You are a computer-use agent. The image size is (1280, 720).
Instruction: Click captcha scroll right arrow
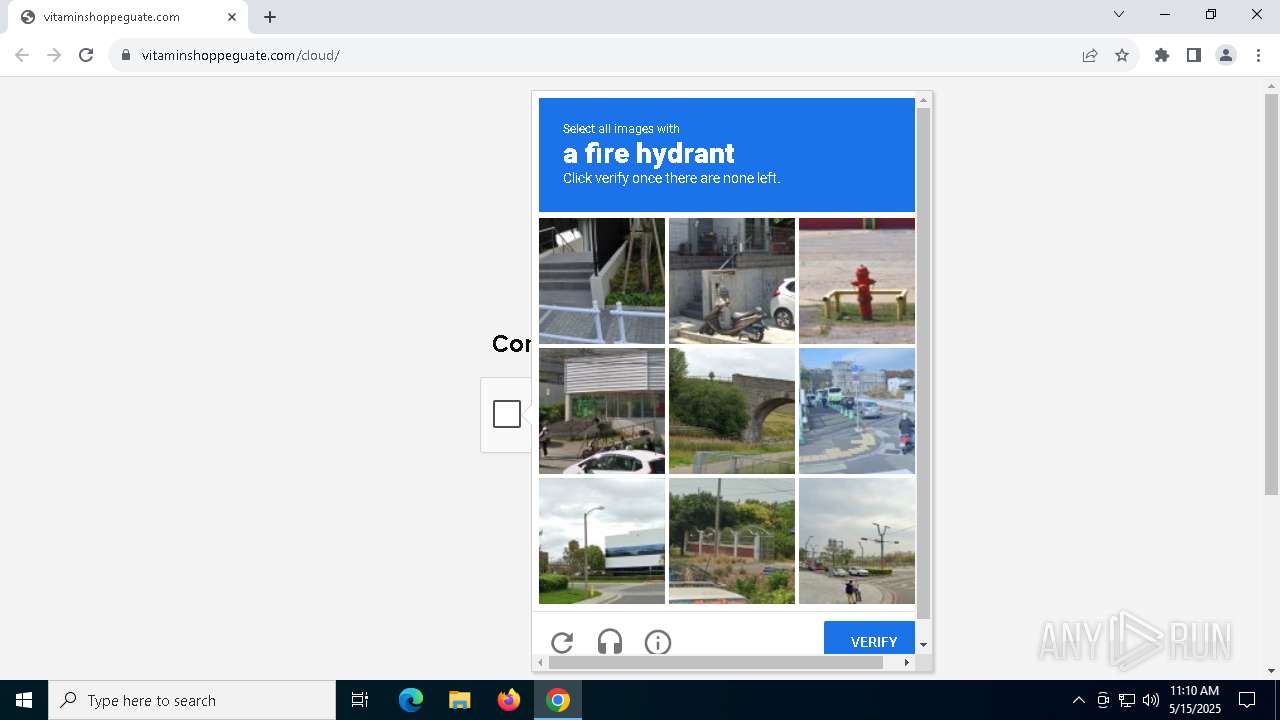click(x=907, y=662)
